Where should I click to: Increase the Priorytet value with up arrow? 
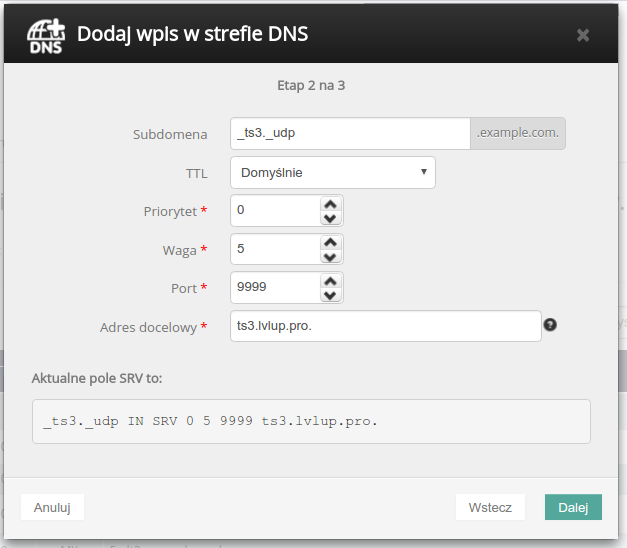pos(331,203)
